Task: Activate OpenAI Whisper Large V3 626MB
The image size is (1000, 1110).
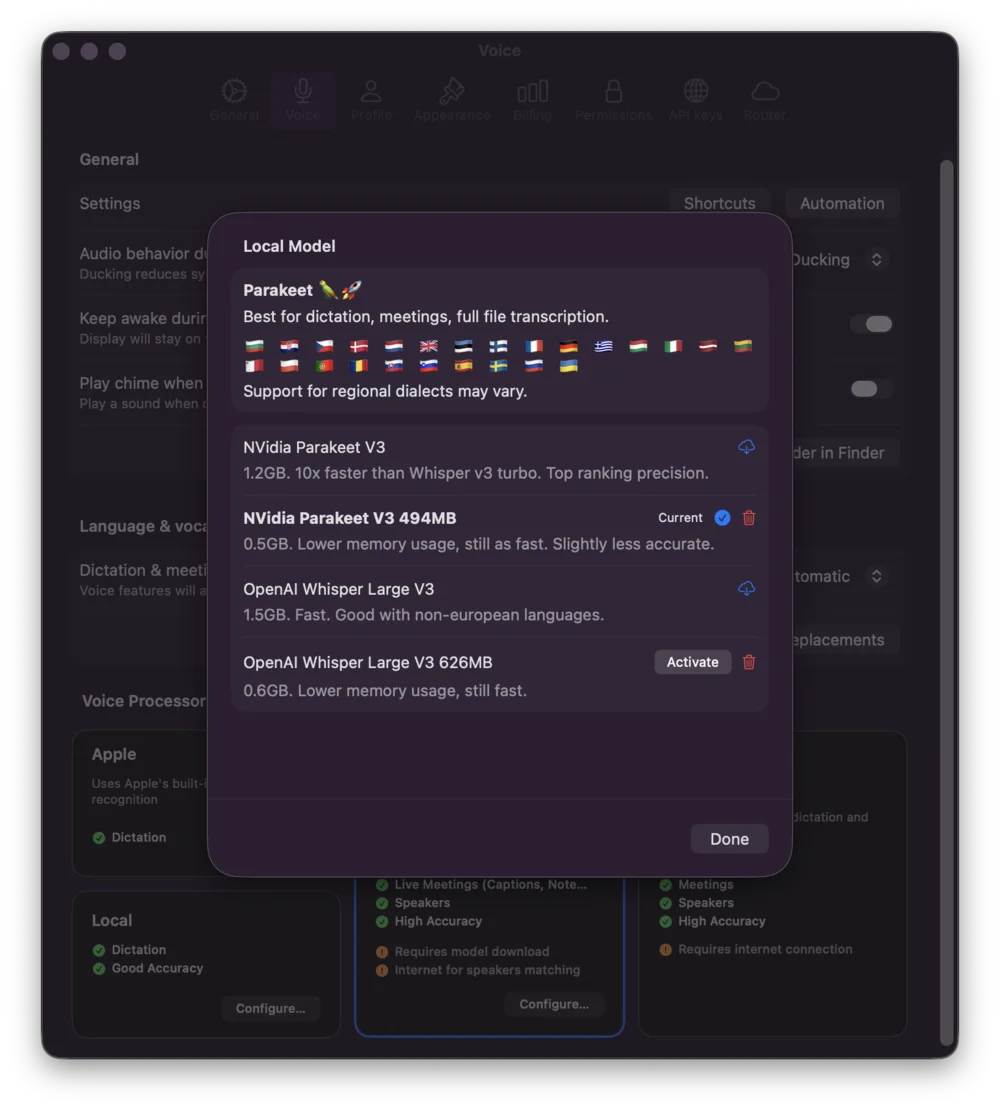Action: (692, 662)
